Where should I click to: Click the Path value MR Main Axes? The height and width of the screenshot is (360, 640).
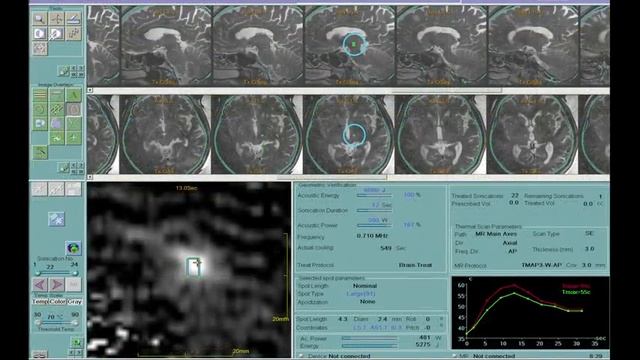[496, 234]
